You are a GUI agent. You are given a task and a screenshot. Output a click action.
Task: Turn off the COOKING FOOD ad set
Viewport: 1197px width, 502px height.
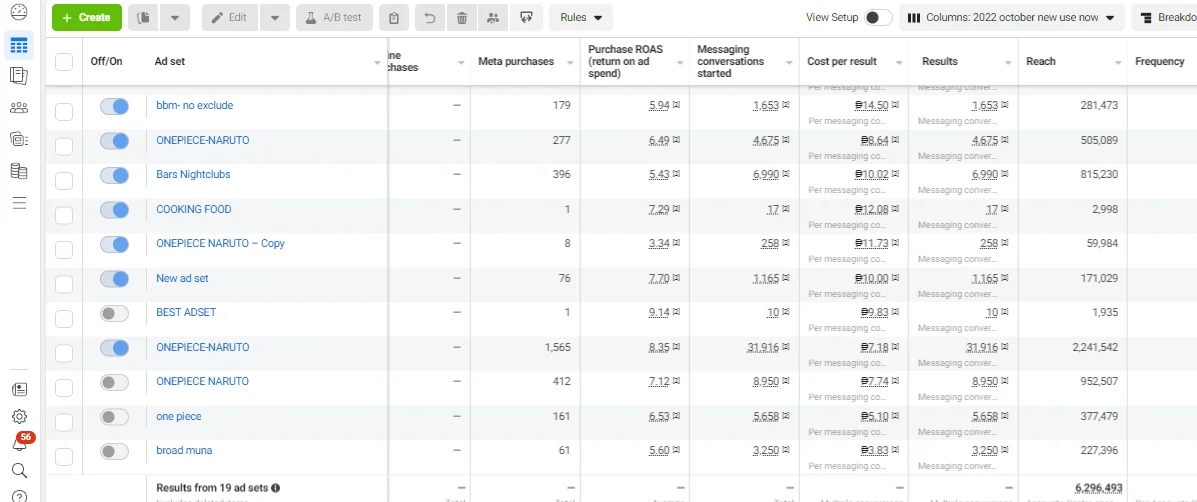coord(115,209)
